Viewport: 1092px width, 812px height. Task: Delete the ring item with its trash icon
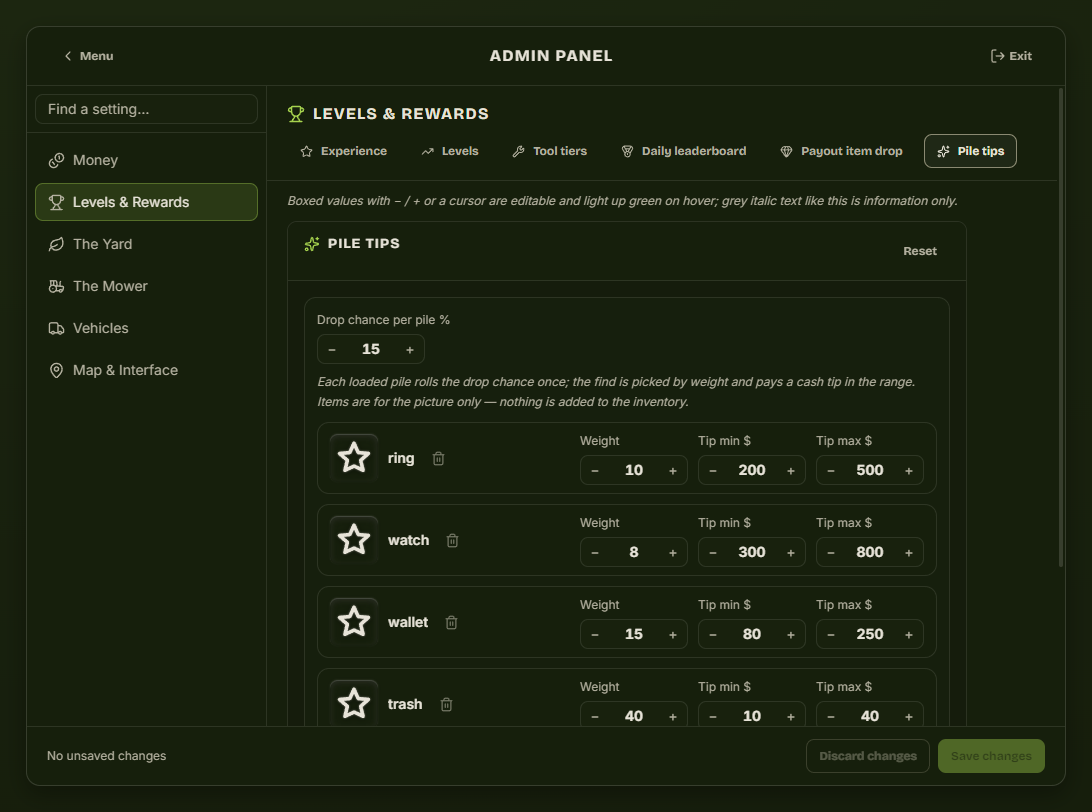tap(438, 458)
